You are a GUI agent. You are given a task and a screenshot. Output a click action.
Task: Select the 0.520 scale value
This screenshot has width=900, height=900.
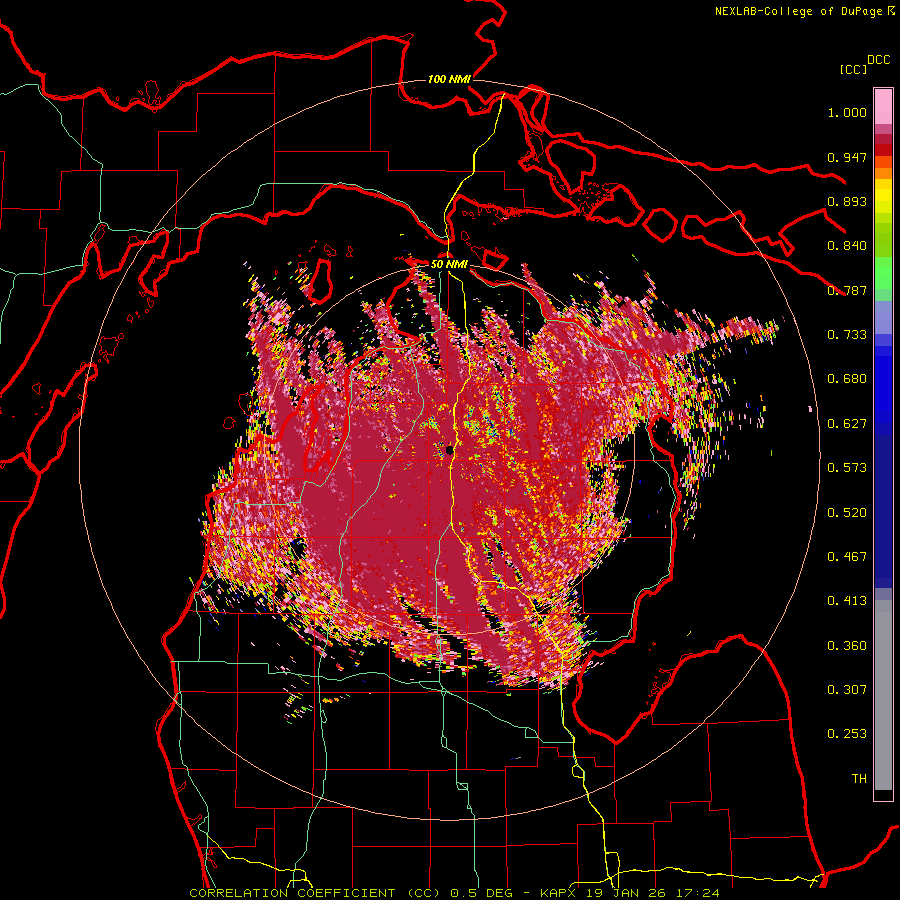point(847,513)
